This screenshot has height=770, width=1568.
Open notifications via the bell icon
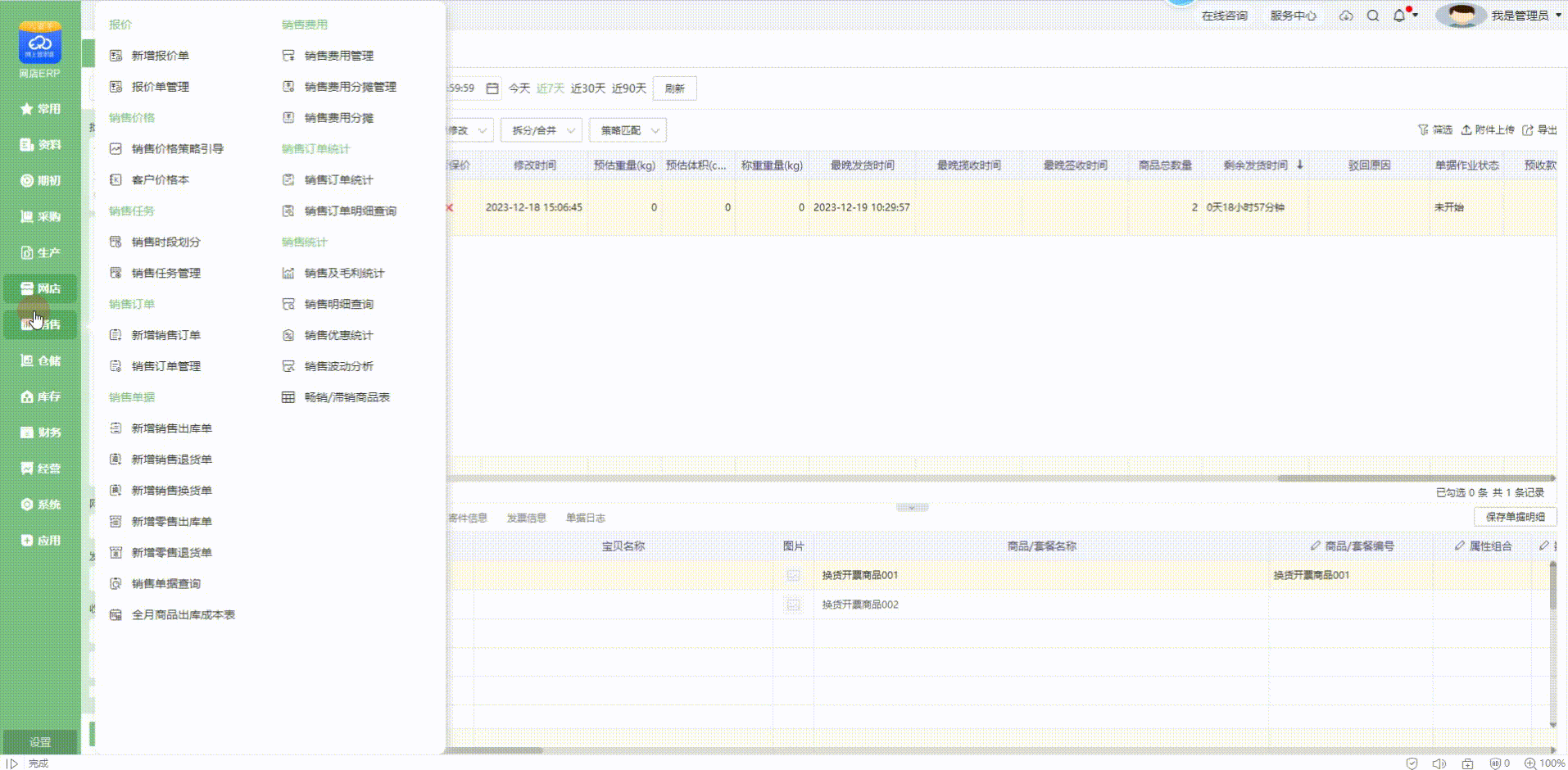pyautogui.click(x=1399, y=16)
